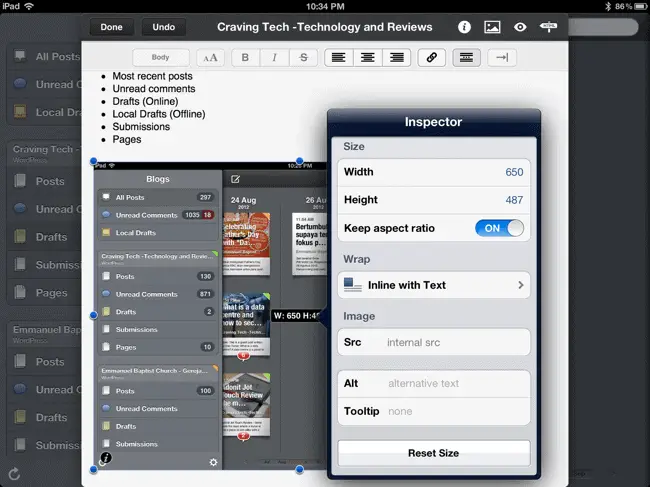Click the wrap style icon beside Inline with Text
The width and height of the screenshot is (650, 487).
tap(353, 285)
